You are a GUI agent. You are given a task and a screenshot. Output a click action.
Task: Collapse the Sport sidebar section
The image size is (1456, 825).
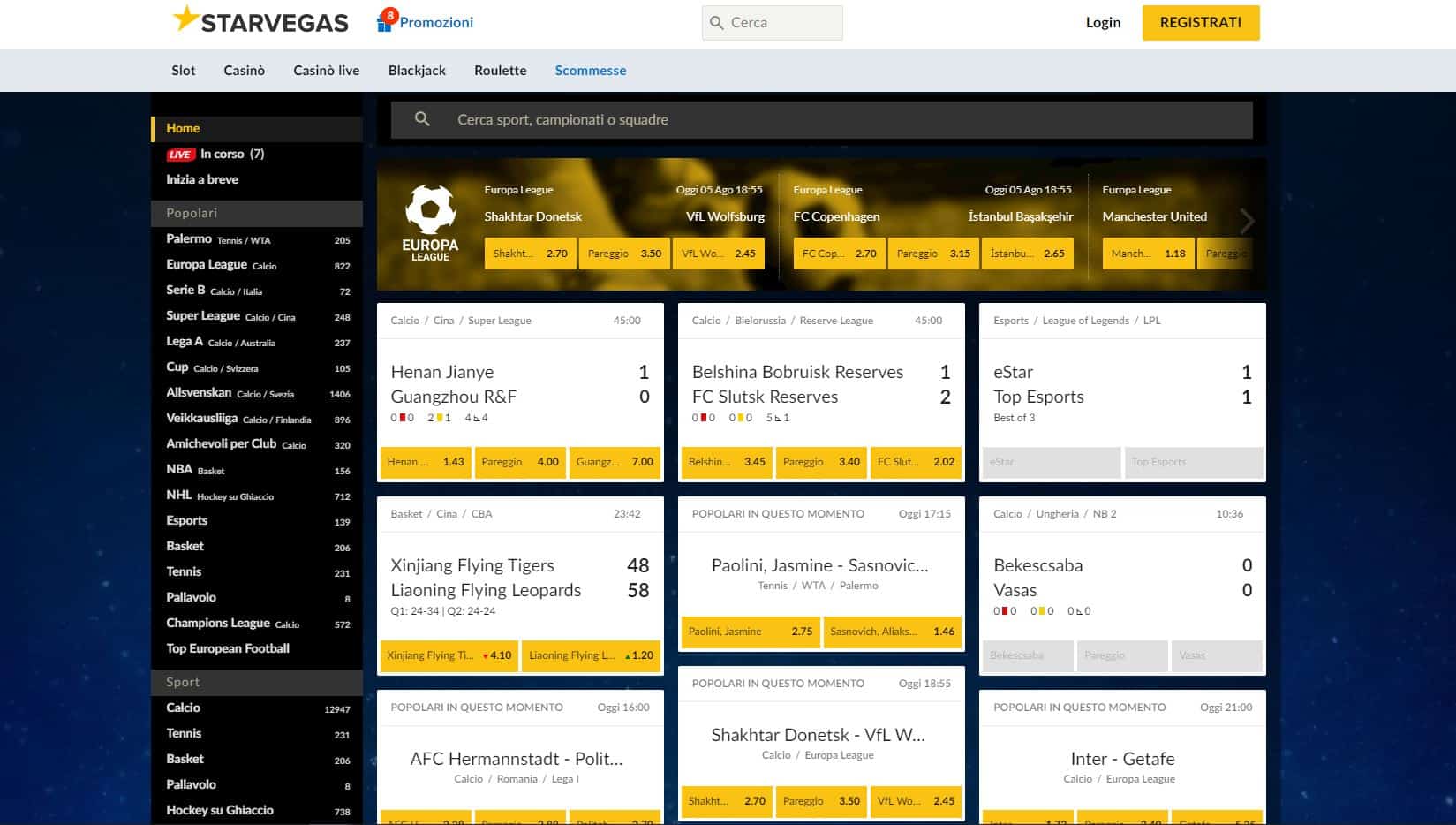coord(256,682)
